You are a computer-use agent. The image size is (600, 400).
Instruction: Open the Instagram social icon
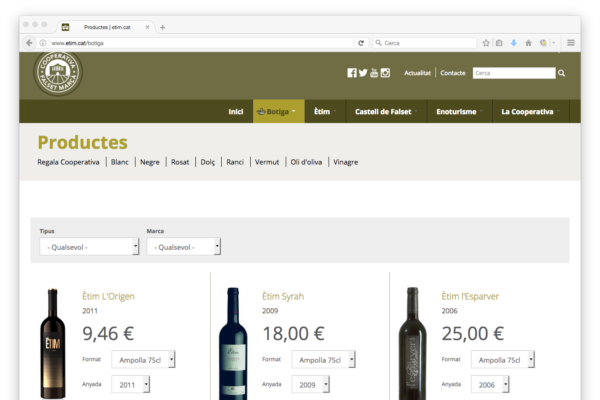pos(385,73)
